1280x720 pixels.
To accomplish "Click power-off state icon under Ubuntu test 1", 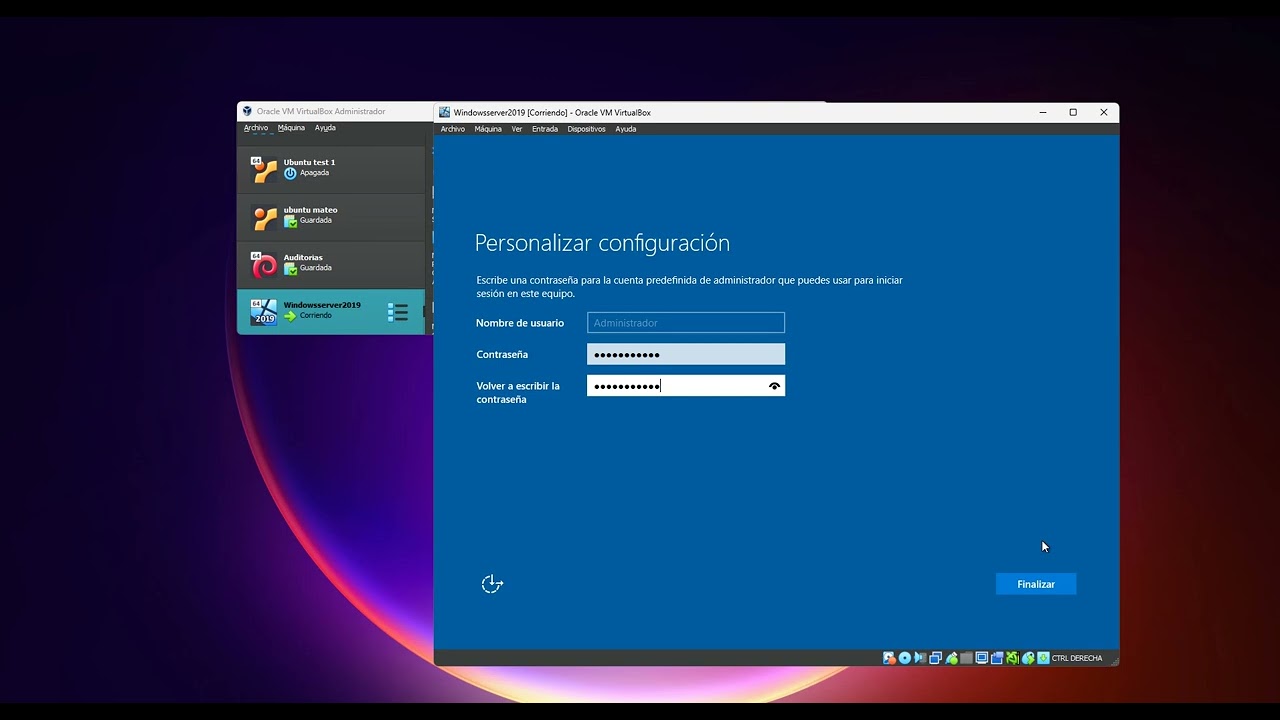I will (290, 173).
